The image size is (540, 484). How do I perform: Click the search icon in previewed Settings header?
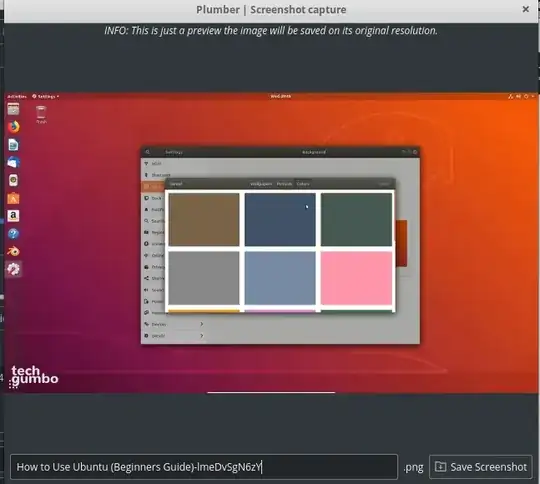[147, 152]
